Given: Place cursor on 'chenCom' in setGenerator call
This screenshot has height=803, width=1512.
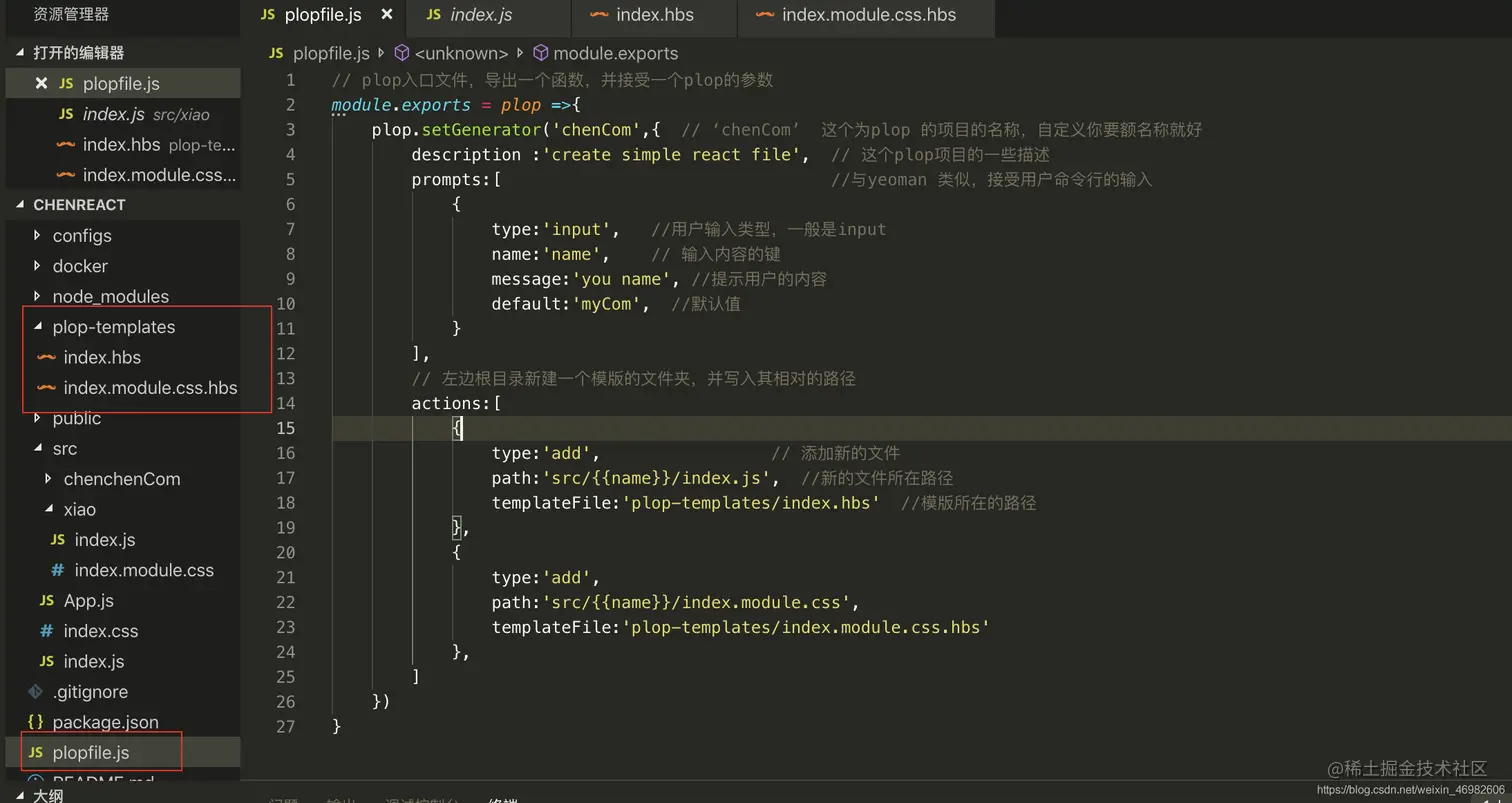Looking at the screenshot, I should coord(596,130).
